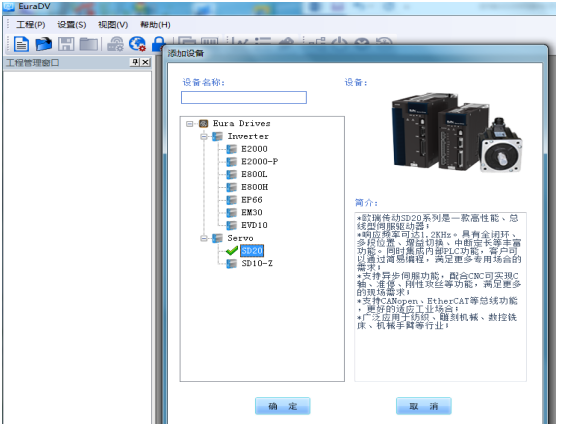Open the 工程(P) menu
The width and height of the screenshot is (561, 425).
point(30,25)
